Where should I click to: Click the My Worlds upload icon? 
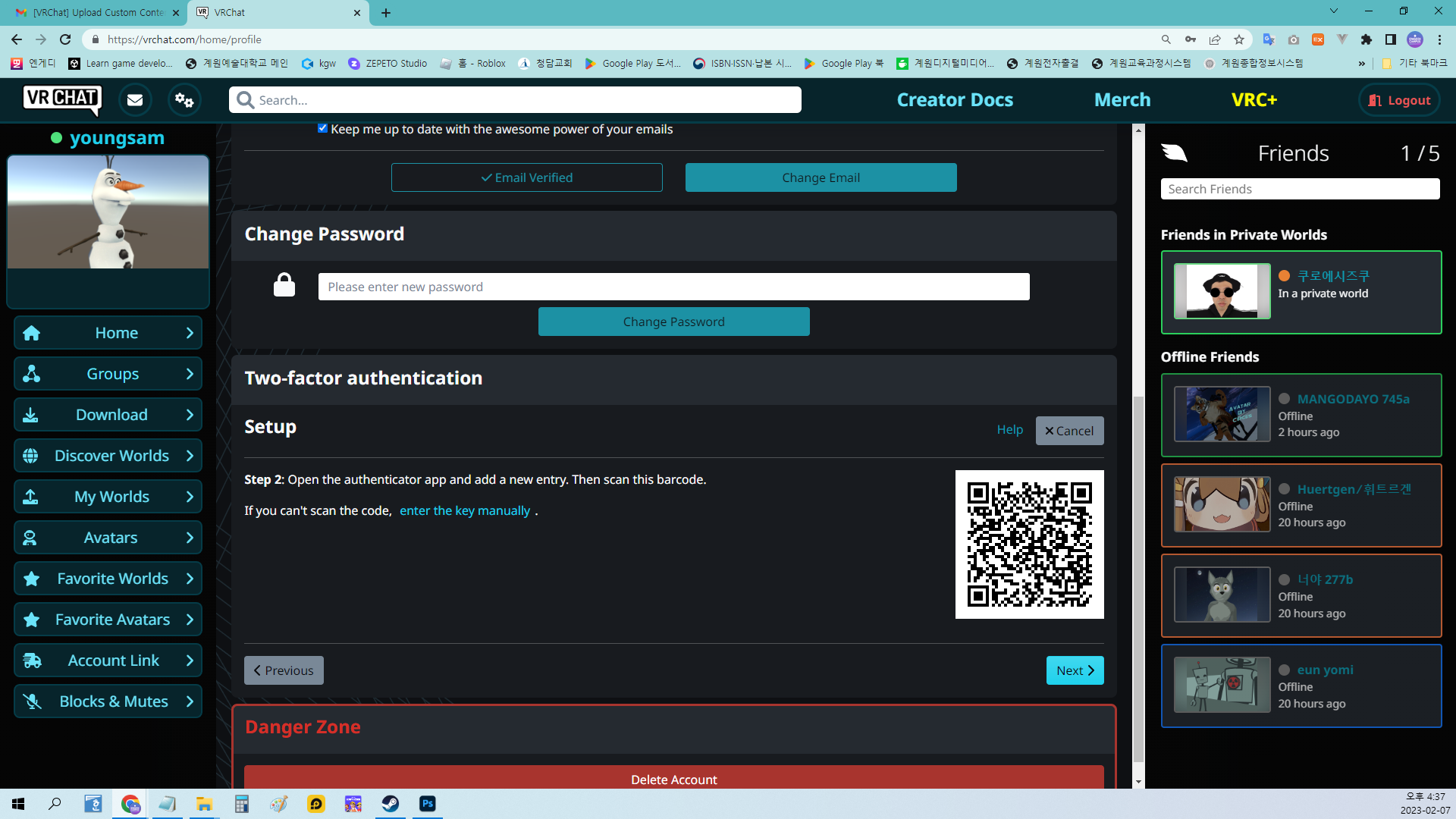pos(30,497)
